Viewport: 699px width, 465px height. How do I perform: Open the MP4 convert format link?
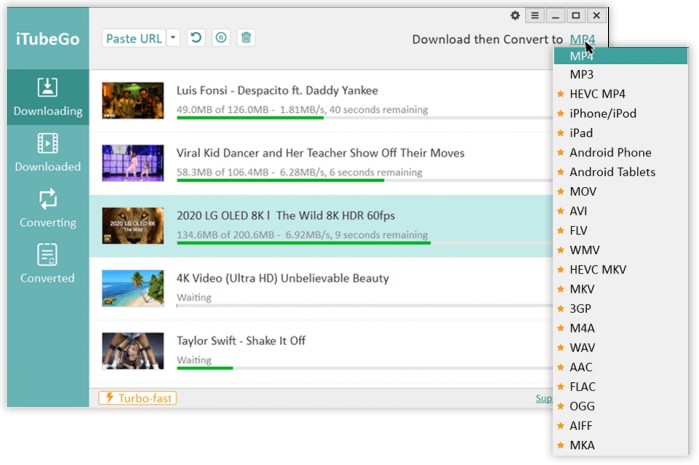(582, 39)
